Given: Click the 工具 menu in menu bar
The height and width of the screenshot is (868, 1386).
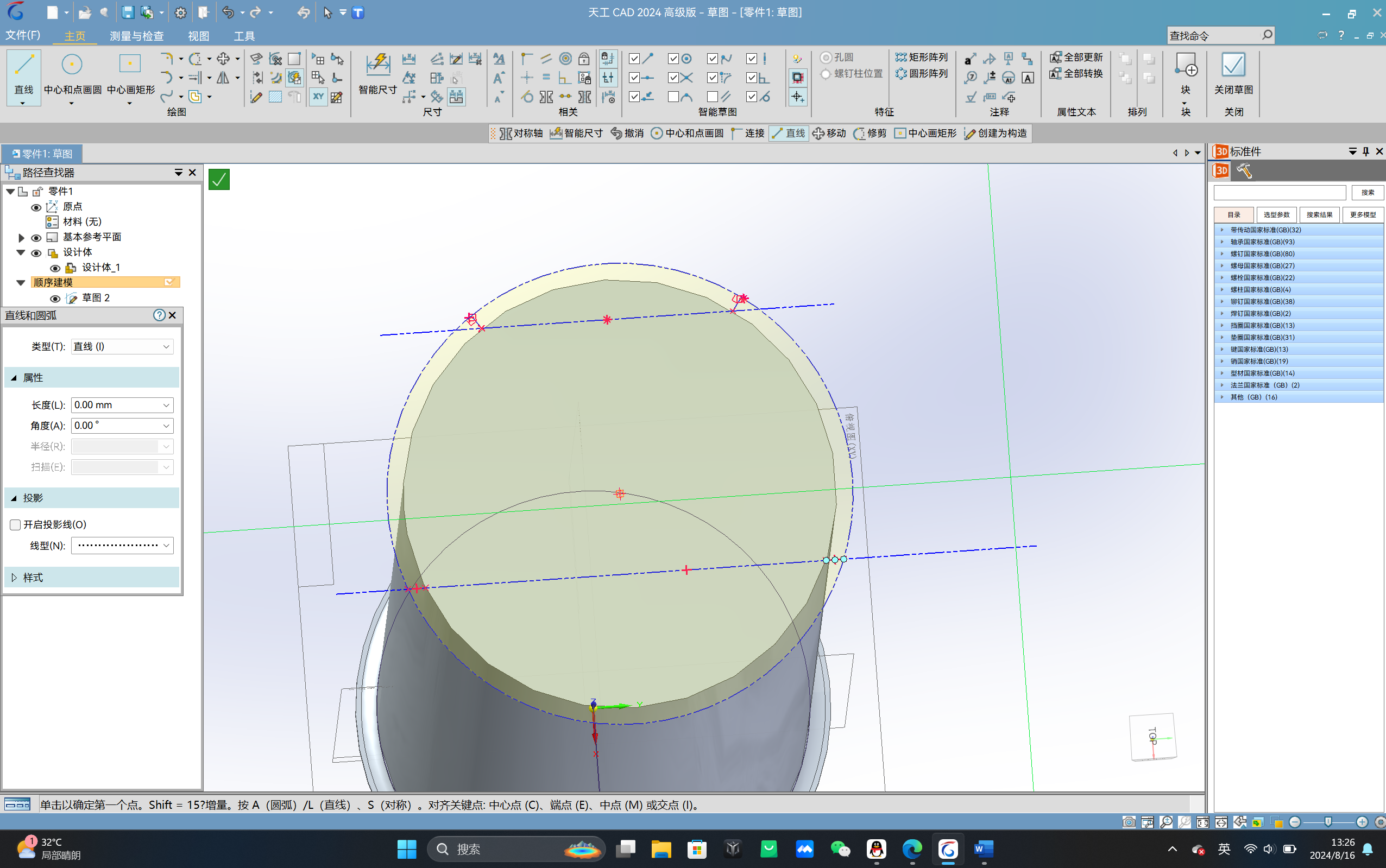Looking at the screenshot, I should point(246,36).
